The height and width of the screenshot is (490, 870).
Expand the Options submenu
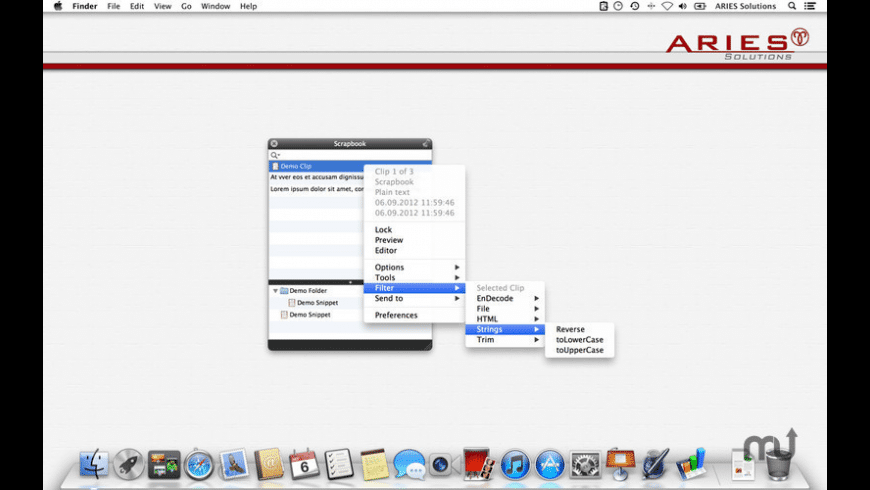point(414,267)
